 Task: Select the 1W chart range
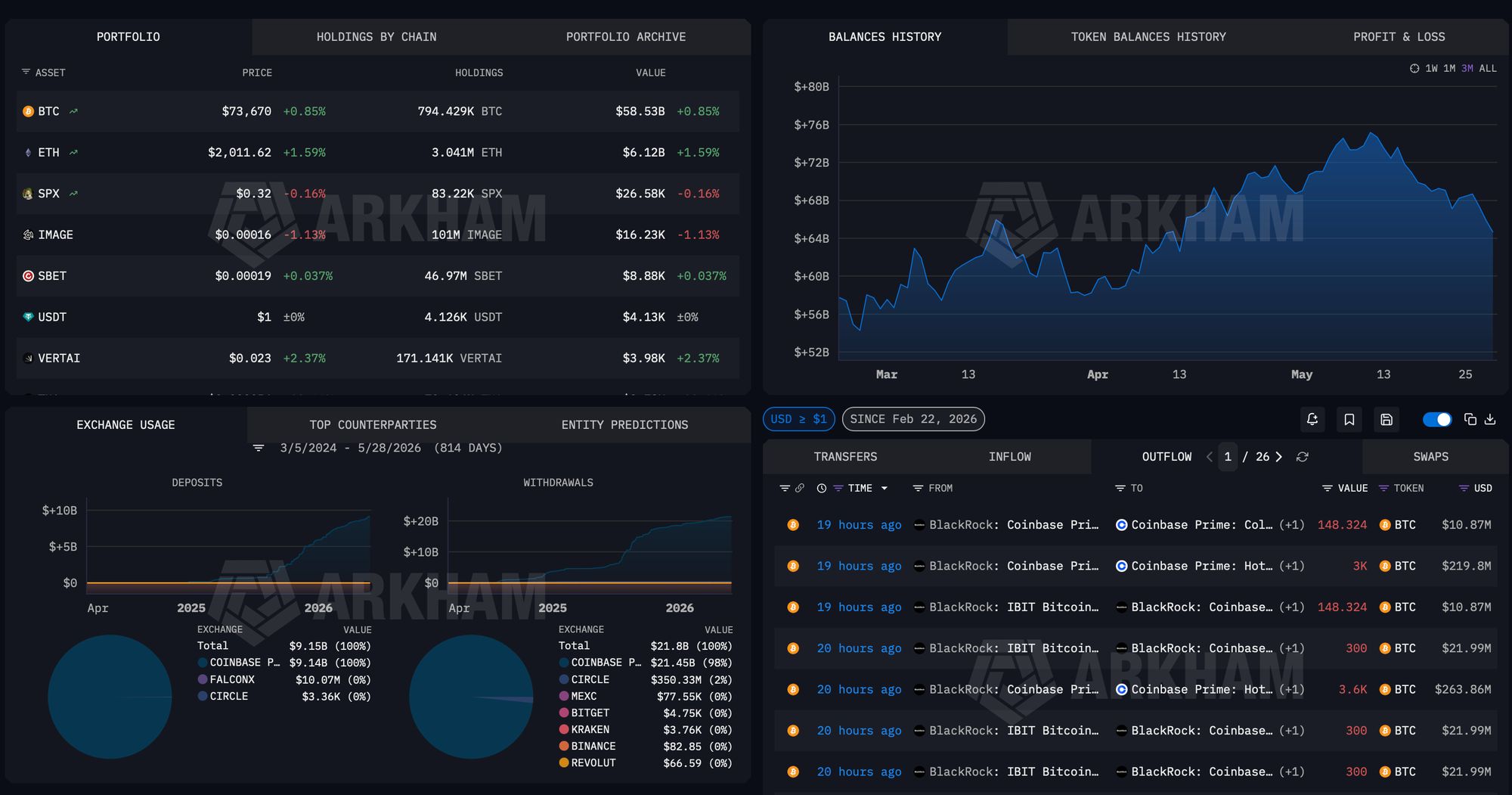point(1431,68)
